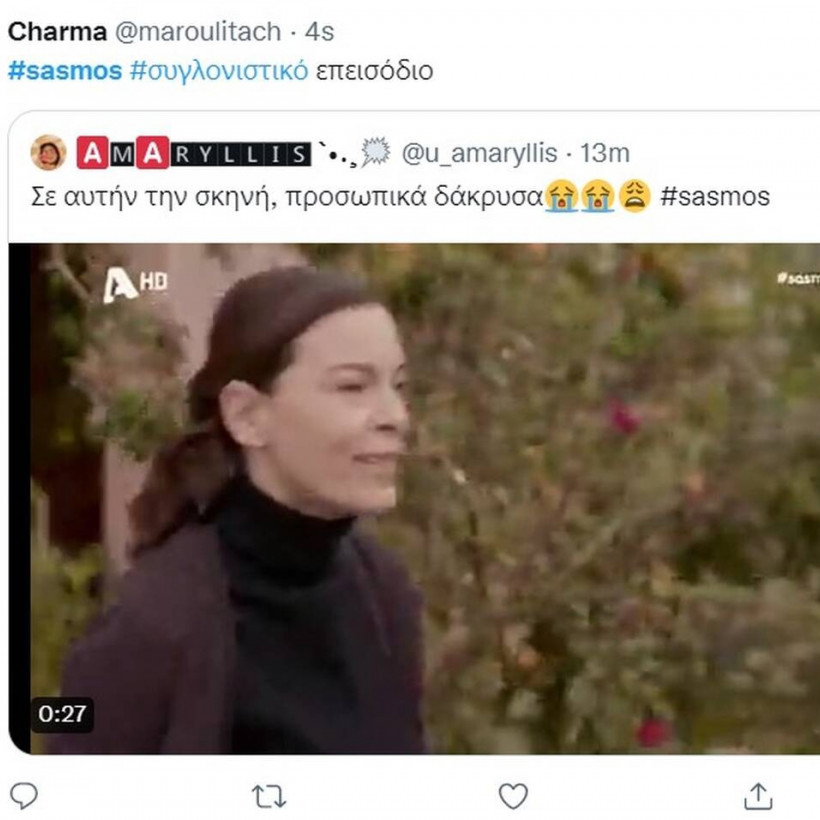Click the 0:27 video duration badge

pyautogui.click(x=62, y=714)
